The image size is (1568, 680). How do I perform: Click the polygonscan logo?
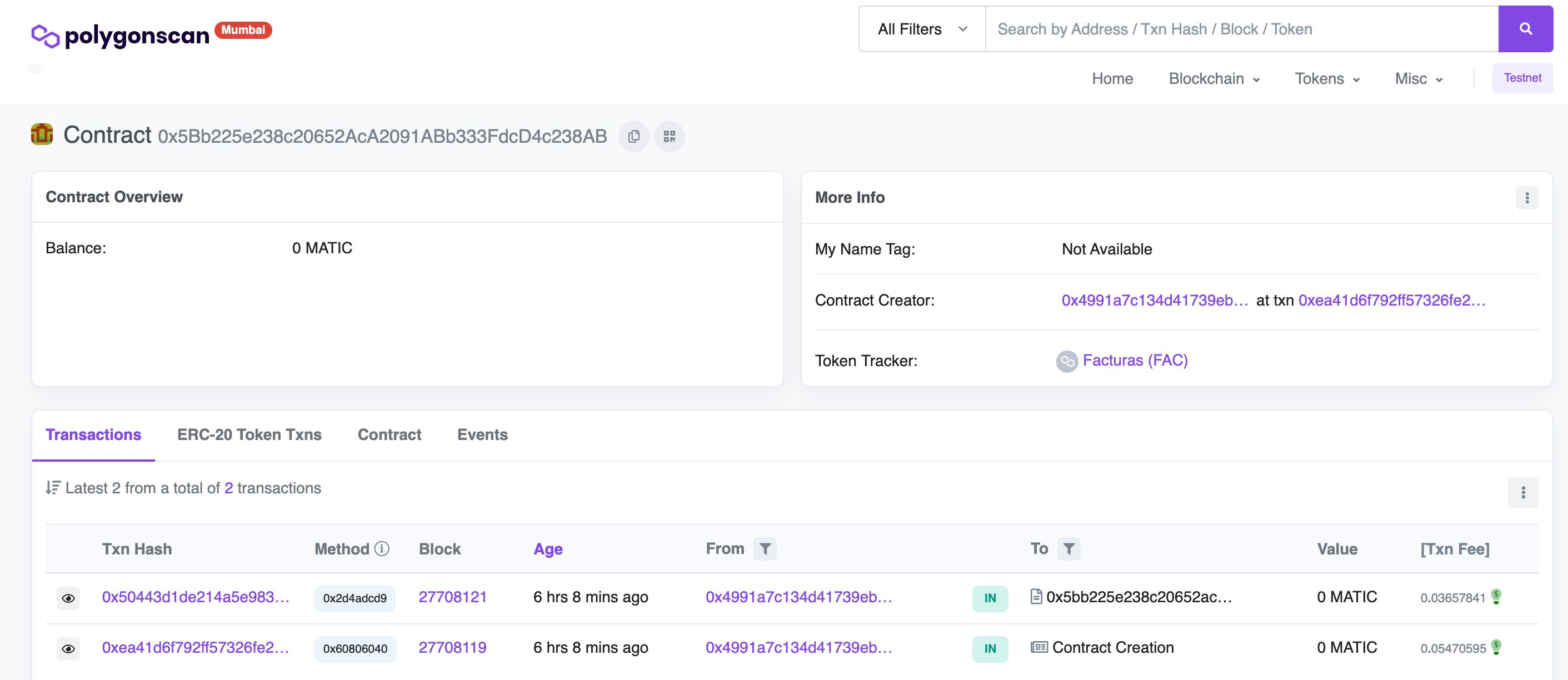120,36
